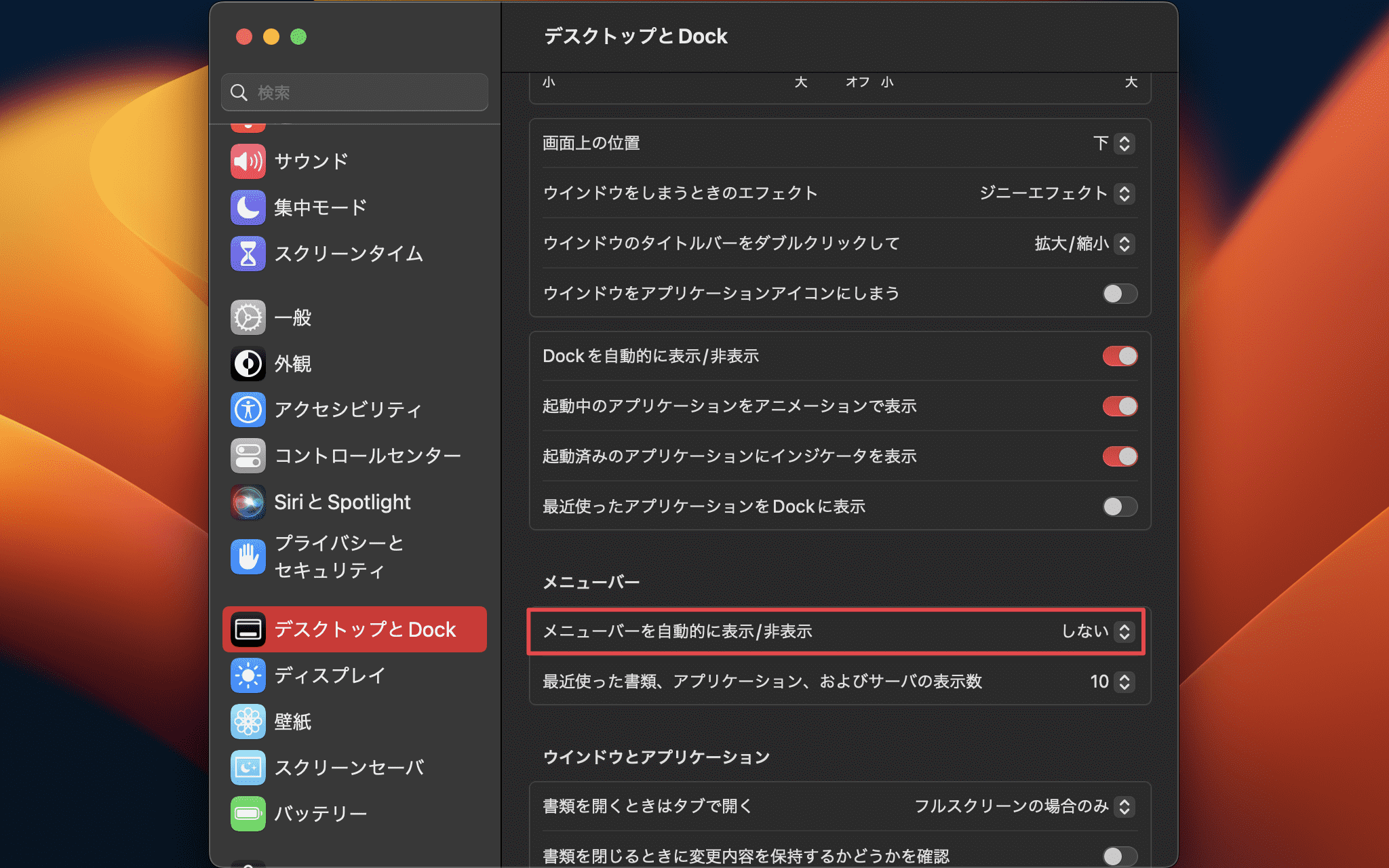Click the 書類を開くときはタブで開く label
1389x868 pixels.
click(x=648, y=806)
